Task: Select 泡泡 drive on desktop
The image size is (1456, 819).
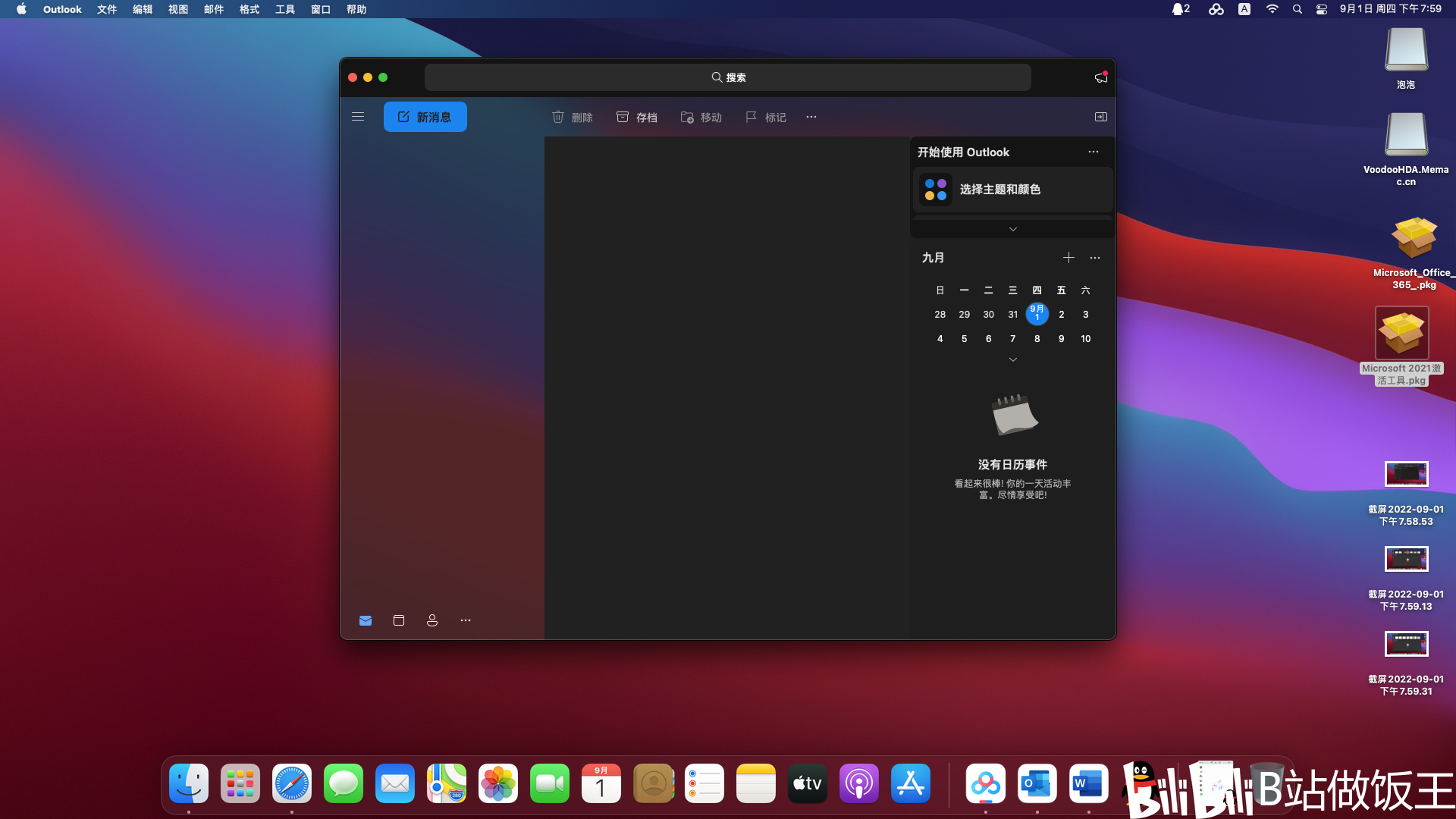Action: tap(1407, 58)
